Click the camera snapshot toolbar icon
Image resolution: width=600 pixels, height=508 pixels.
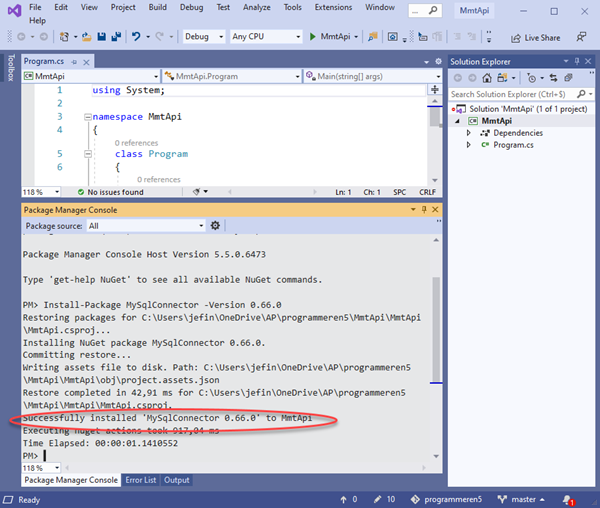(393, 37)
